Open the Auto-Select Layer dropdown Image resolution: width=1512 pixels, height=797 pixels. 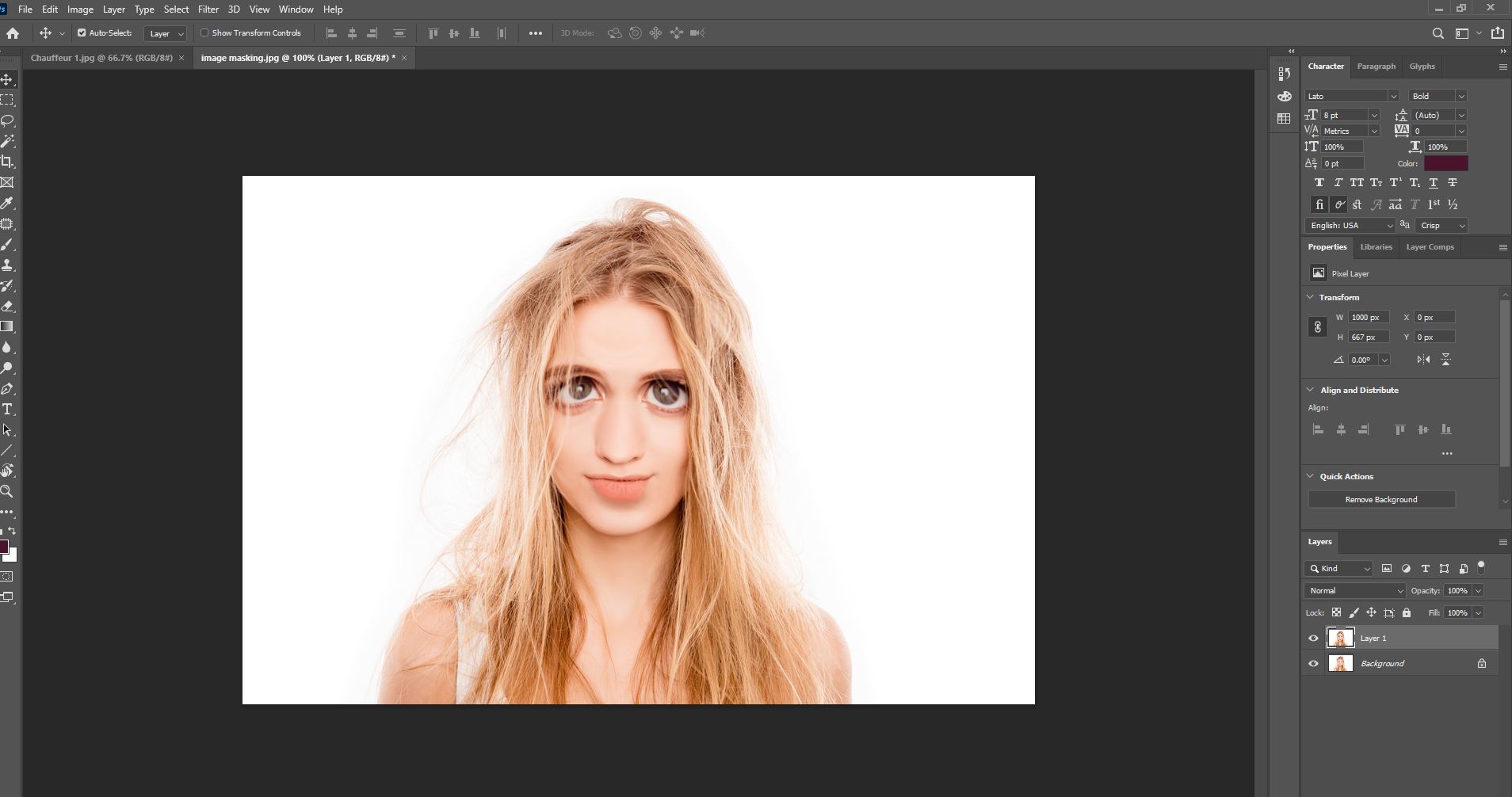(x=166, y=33)
